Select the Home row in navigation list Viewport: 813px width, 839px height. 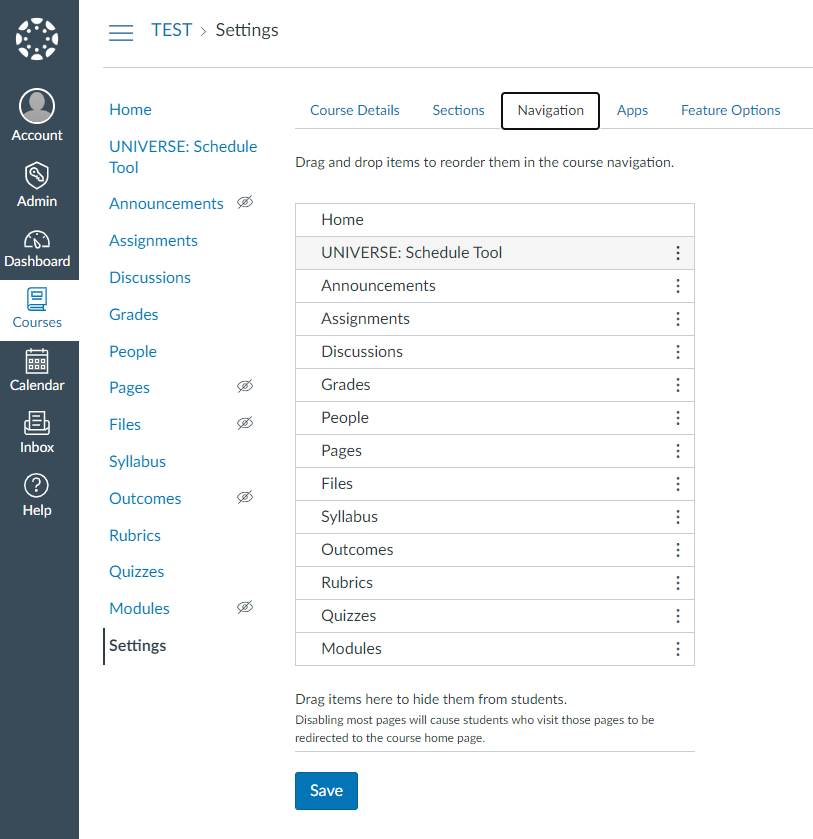(x=495, y=220)
